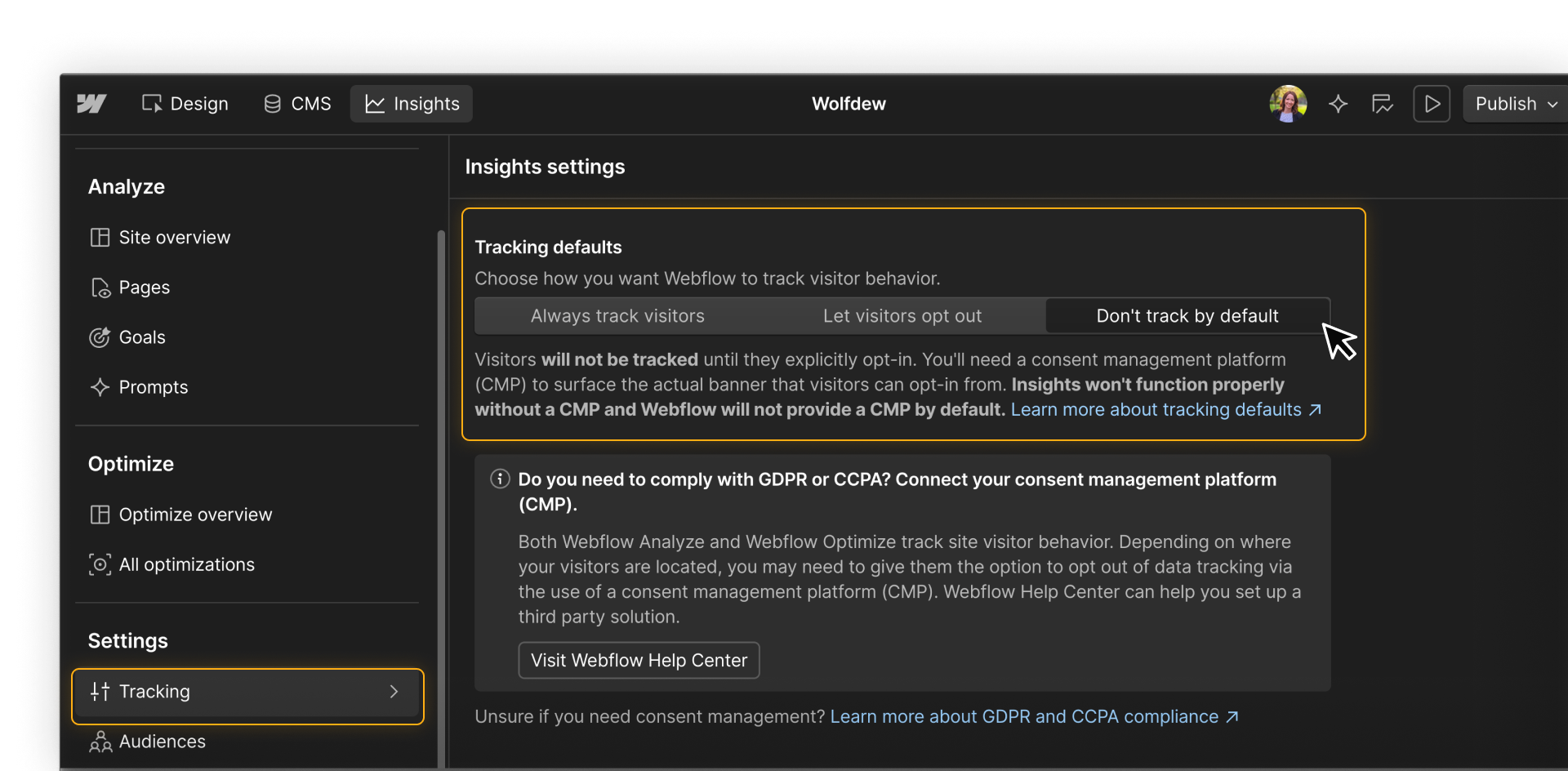Select Don't track by default option
This screenshot has height=771, width=1568.
[1187, 316]
